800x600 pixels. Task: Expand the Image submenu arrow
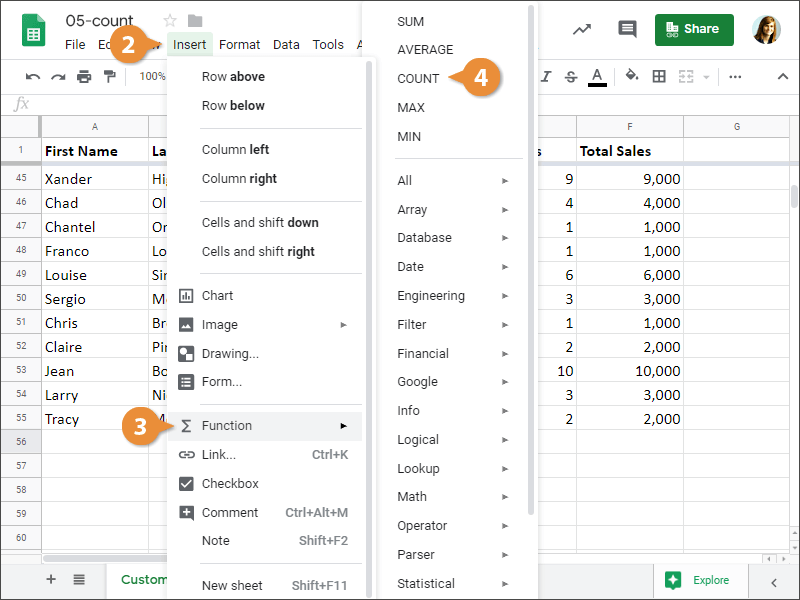[x=343, y=325]
